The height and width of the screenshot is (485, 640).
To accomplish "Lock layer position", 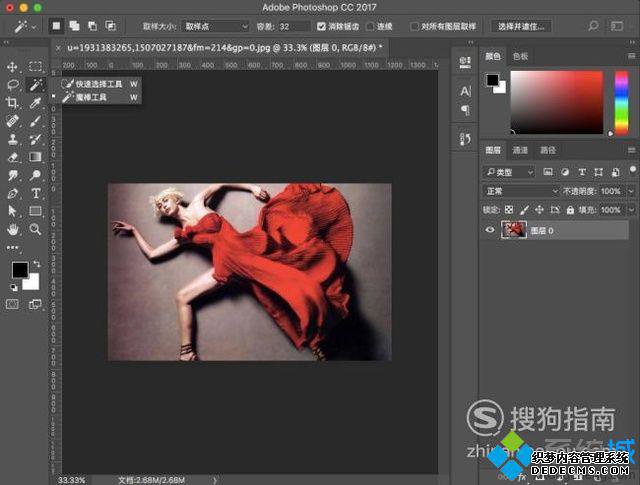I will tap(539, 210).
